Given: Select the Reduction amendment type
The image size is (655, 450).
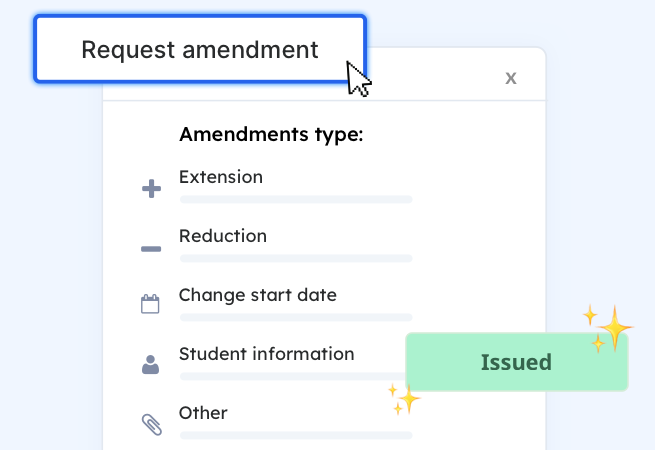Looking at the screenshot, I should pos(223,236).
